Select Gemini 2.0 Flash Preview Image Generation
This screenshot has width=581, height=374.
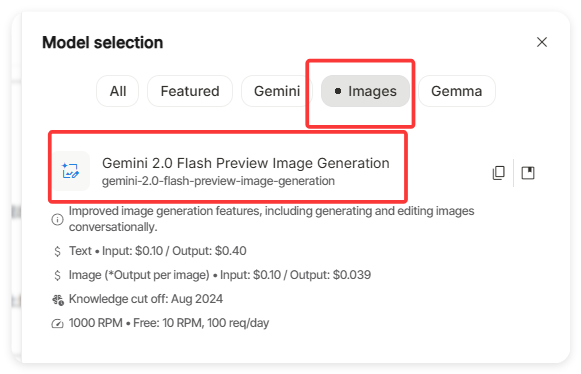click(246, 163)
